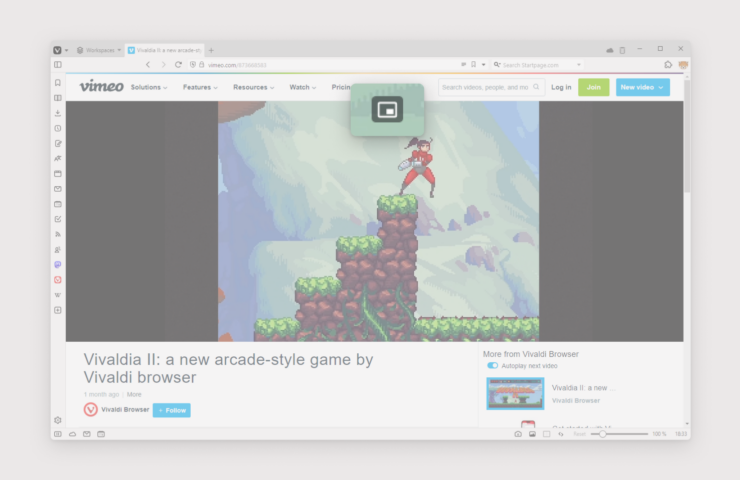
Task: Expand the Features menu on Vimeo
Action: [x=200, y=87]
